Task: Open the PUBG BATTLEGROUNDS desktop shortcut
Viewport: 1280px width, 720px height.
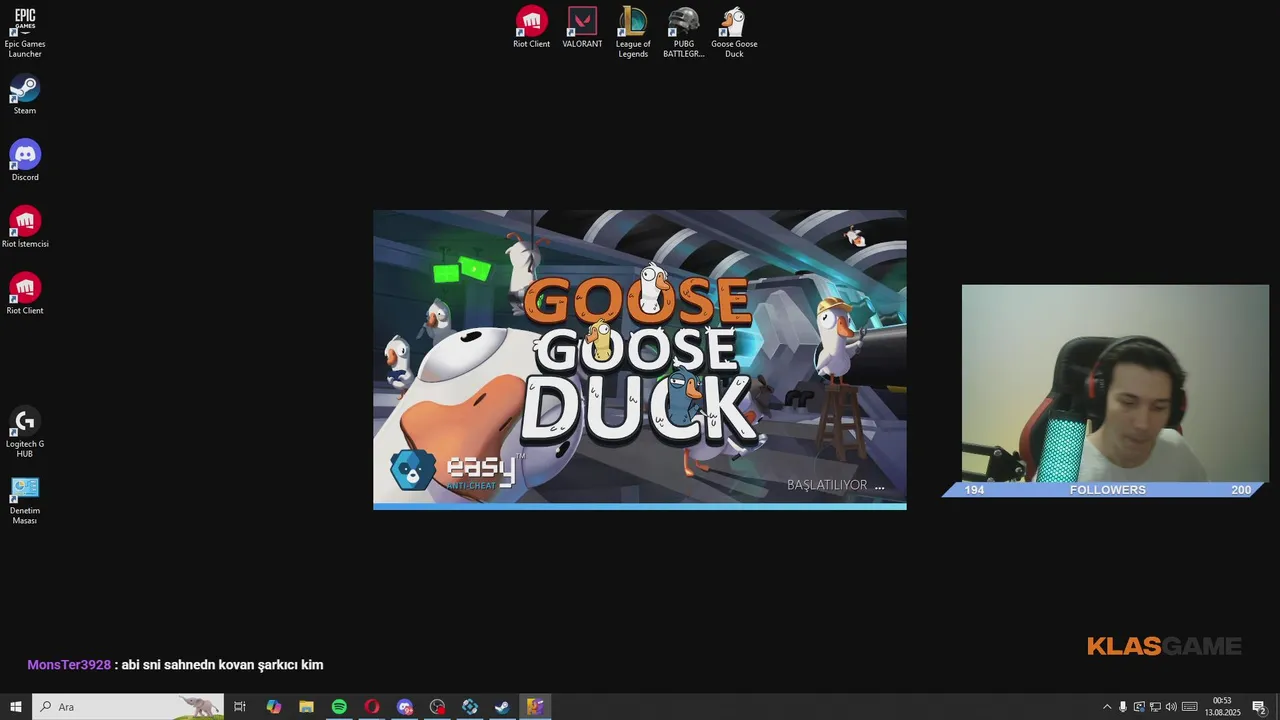Action: pos(684,32)
